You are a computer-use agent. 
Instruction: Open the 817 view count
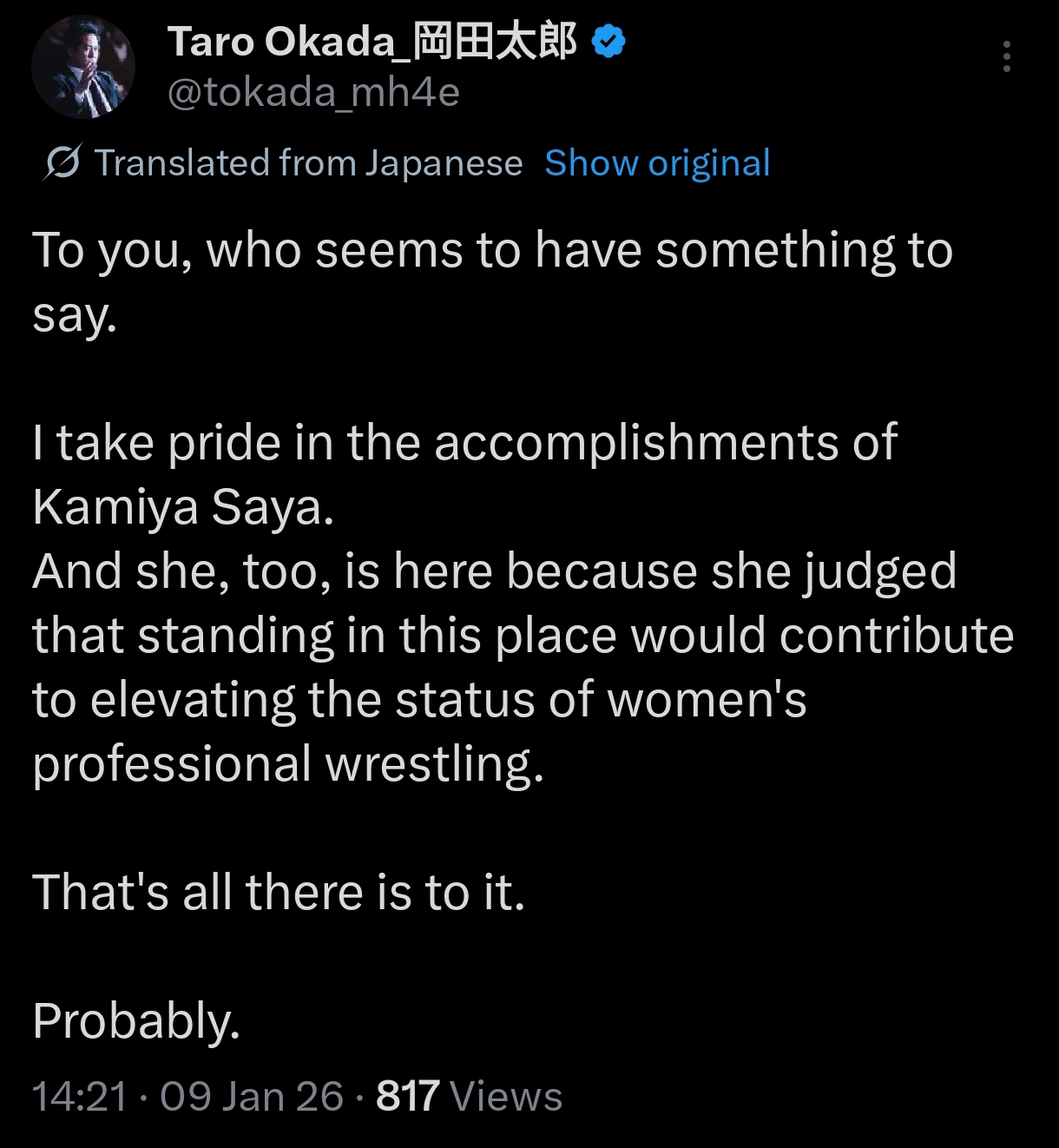[x=408, y=1097]
